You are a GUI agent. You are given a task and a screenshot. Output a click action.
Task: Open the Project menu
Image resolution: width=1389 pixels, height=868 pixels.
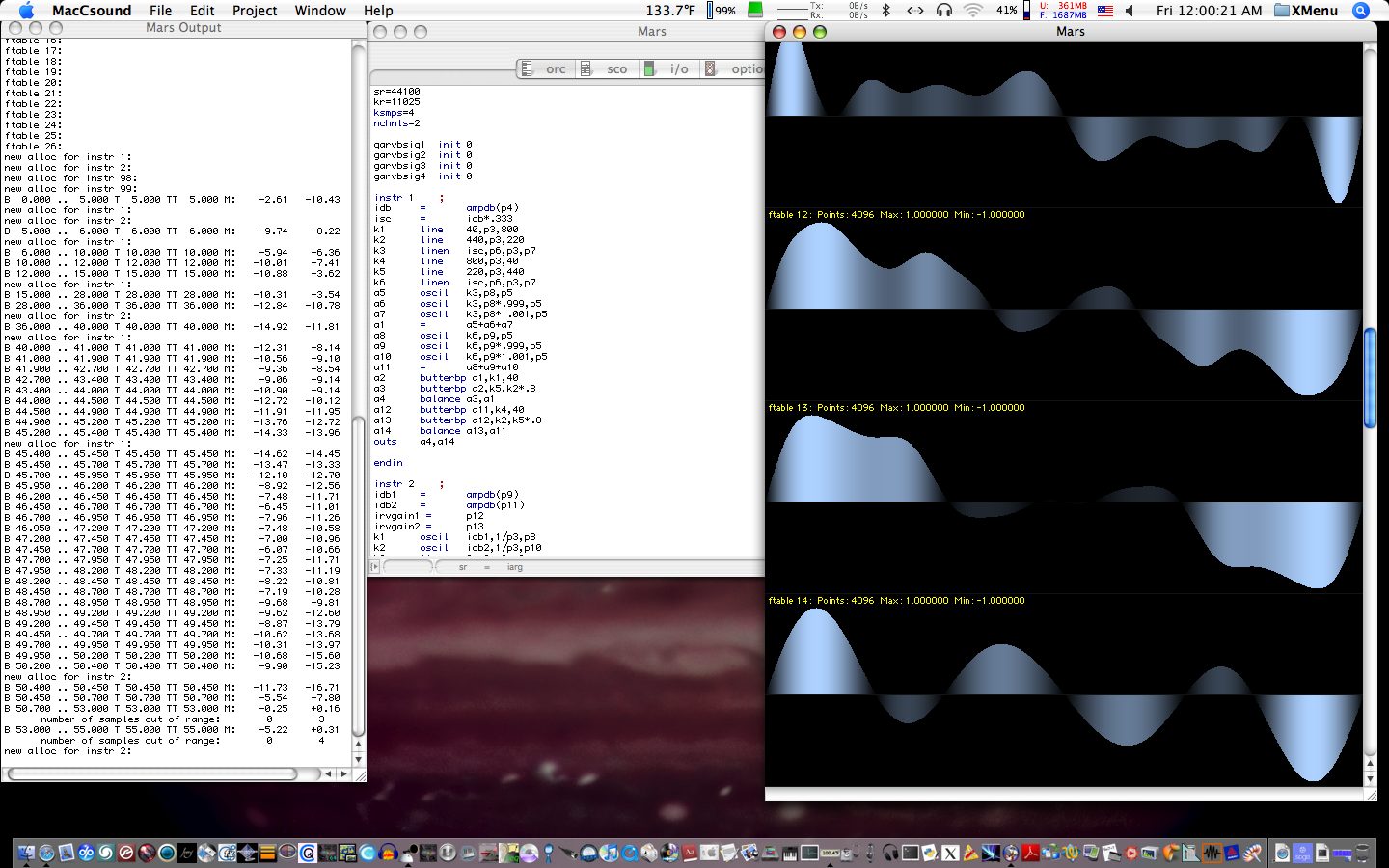click(x=255, y=10)
